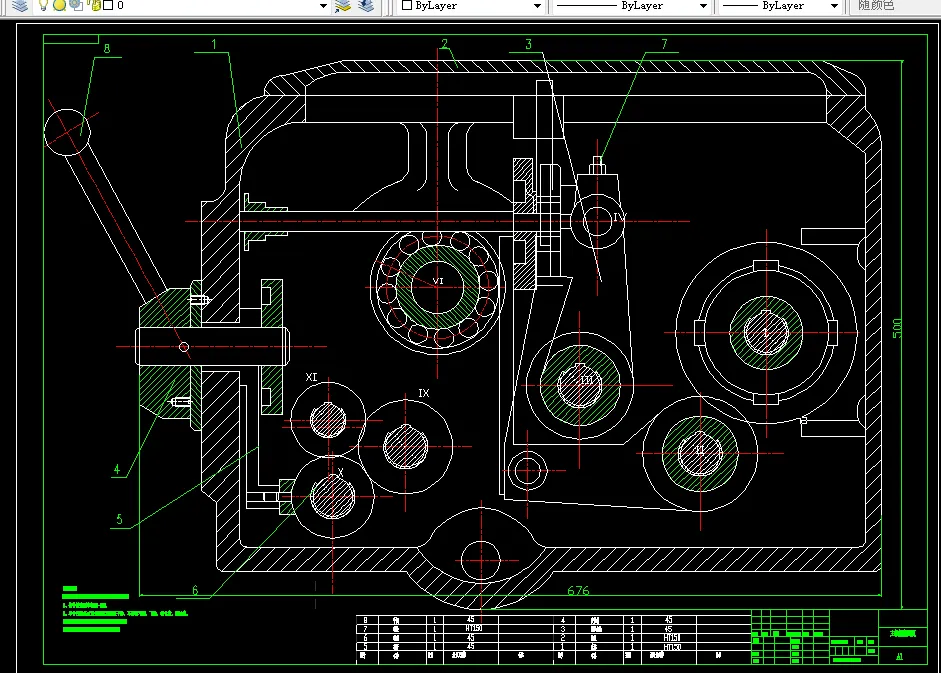The height and width of the screenshot is (673, 941).
Task: Select the shaft label XI
Action: (311, 377)
